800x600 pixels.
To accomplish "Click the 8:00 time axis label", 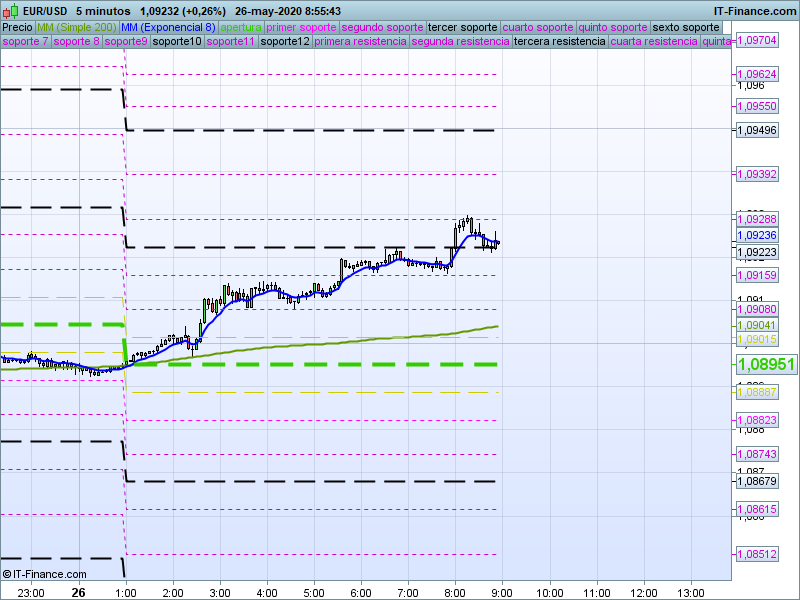I will coord(455,592).
